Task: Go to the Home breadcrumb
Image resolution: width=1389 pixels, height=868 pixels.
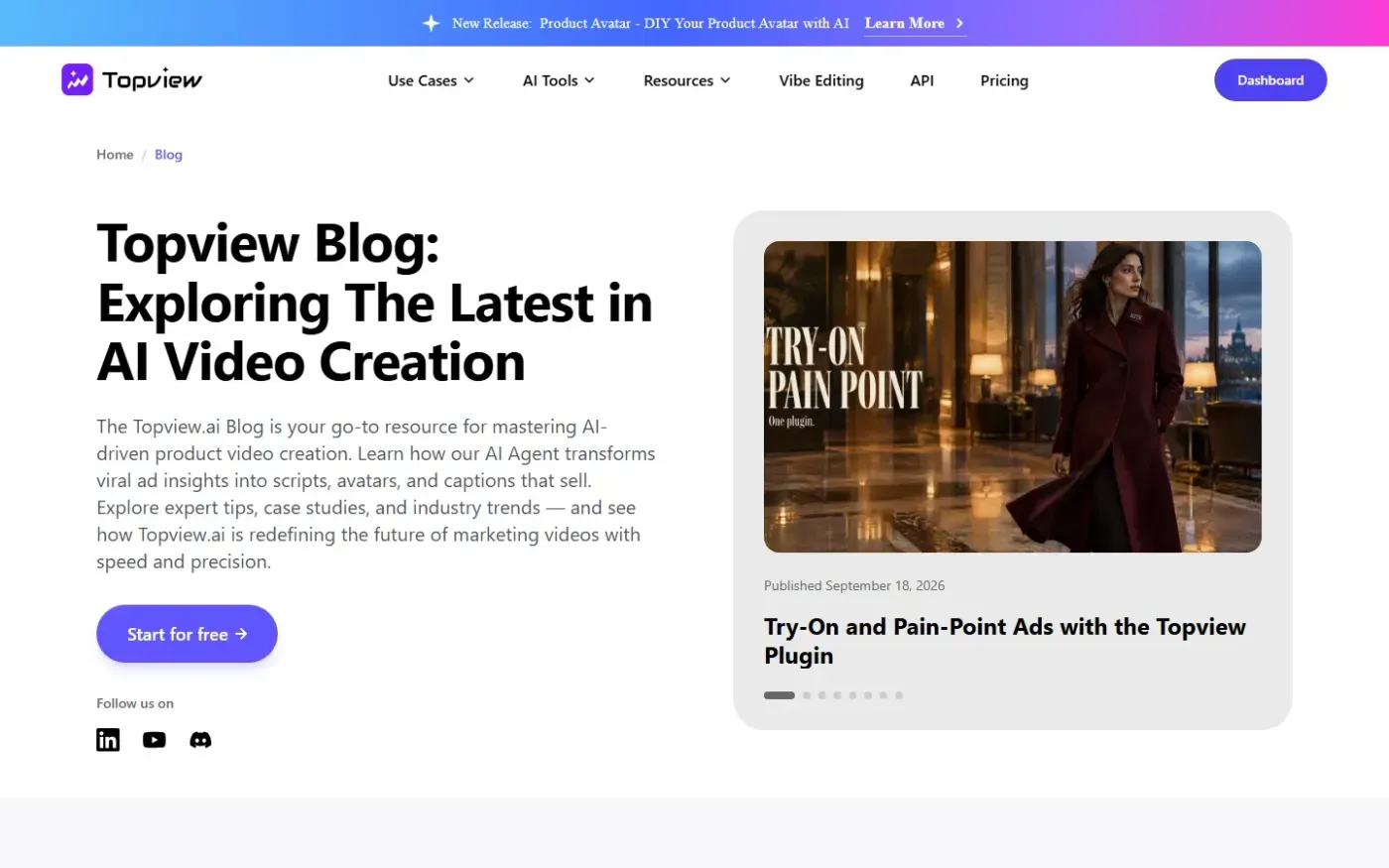Action: [115, 155]
